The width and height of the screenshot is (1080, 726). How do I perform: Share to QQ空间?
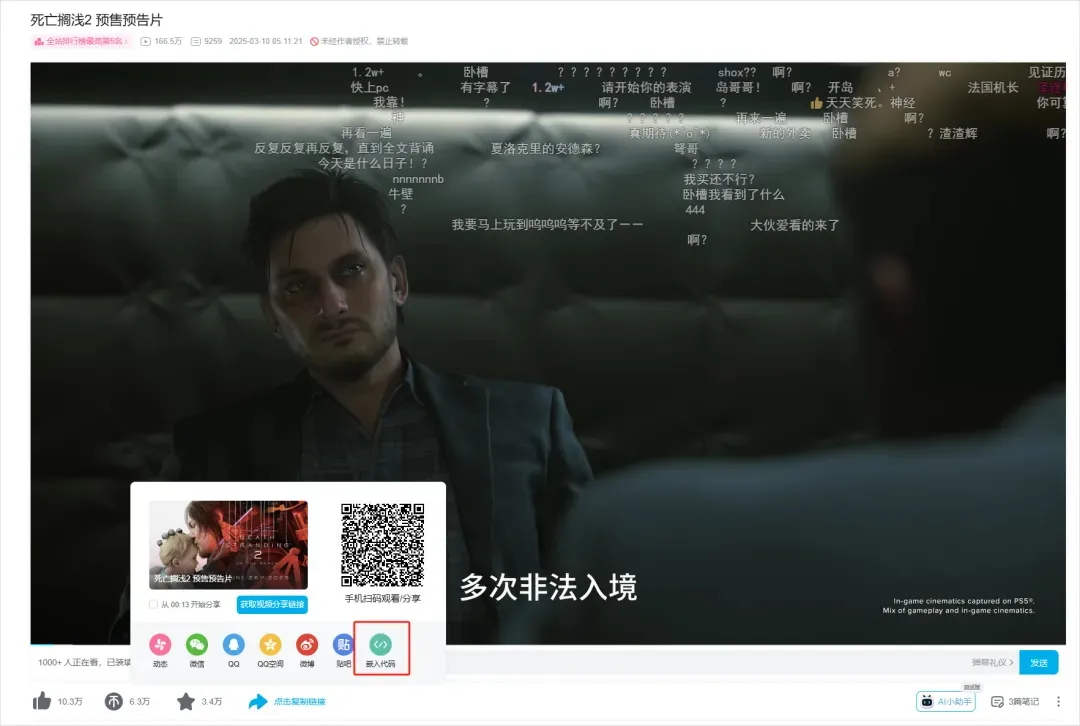tap(271, 645)
